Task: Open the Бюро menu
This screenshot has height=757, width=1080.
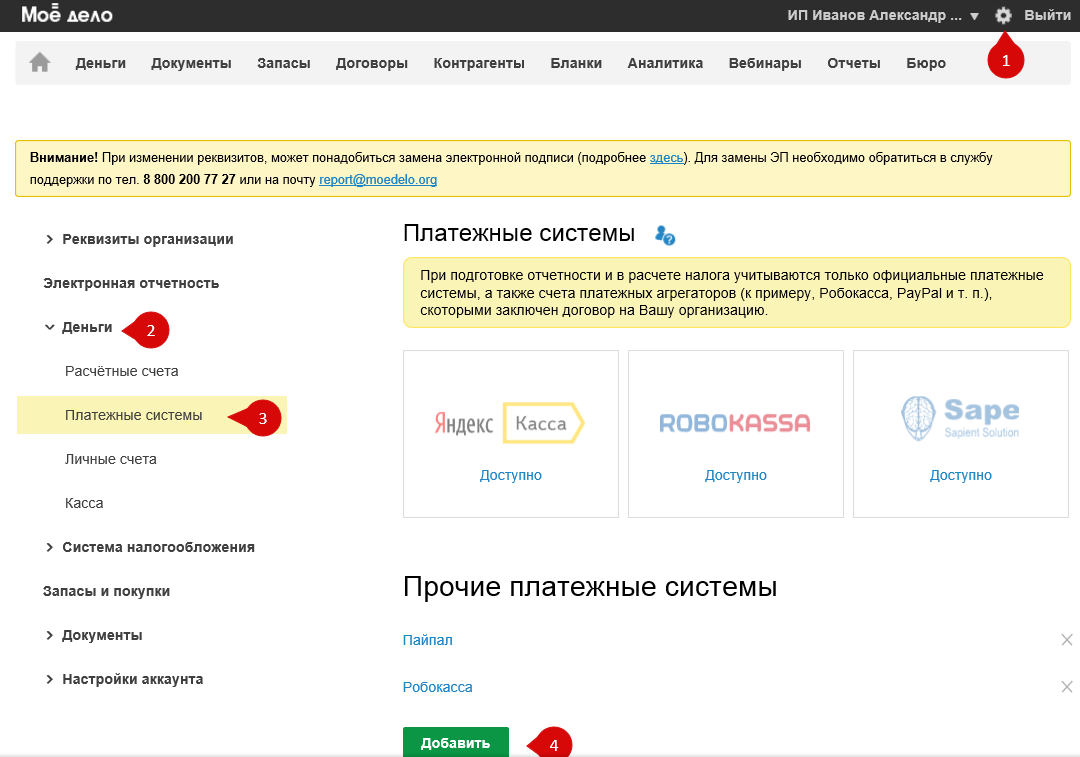Action: pyautogui.click(x=926, y=63)
